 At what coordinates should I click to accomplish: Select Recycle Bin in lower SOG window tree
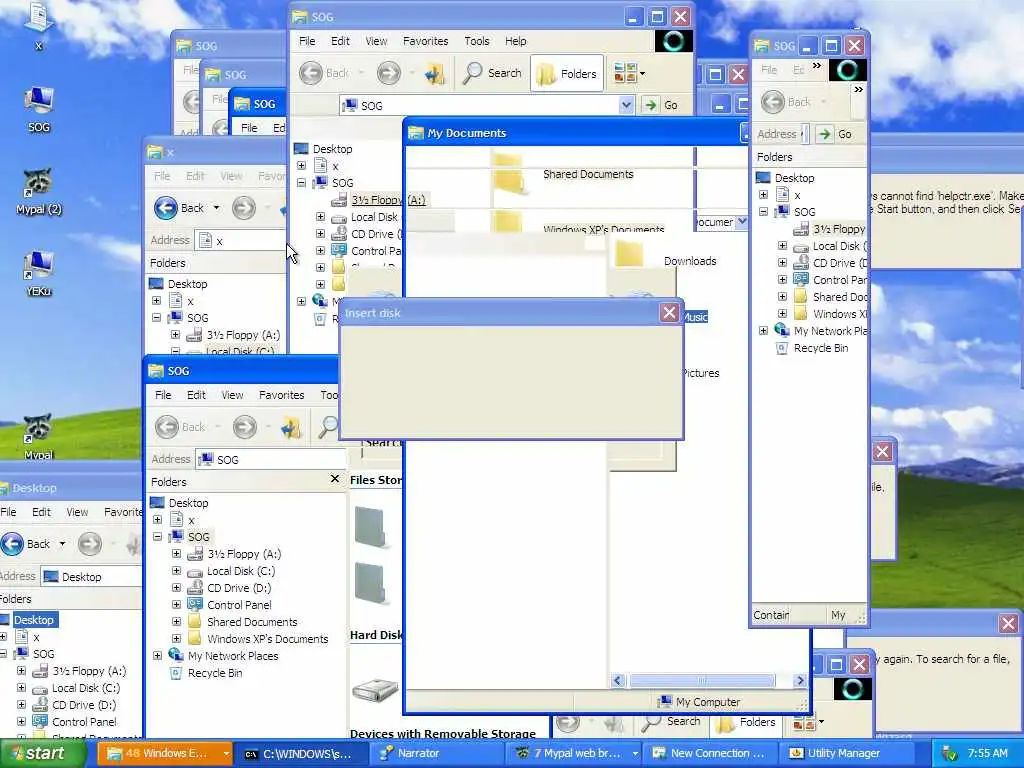pos(215,673)
